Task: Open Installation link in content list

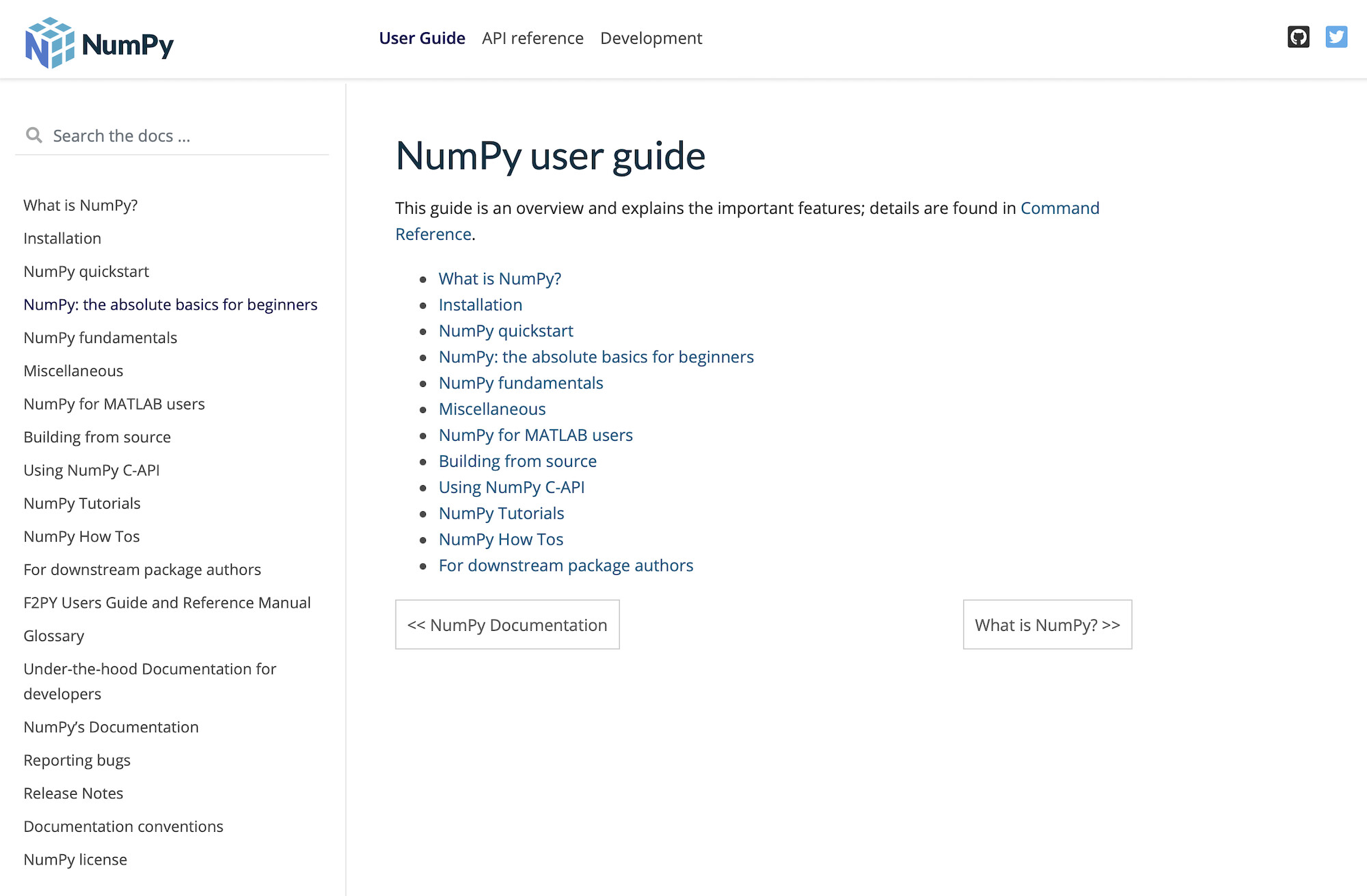Action: coord(480,305)
